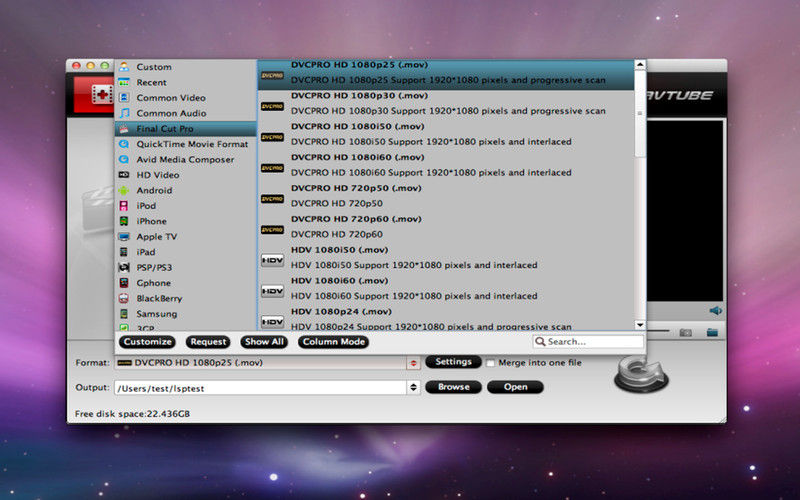Start conversion with the round convert button
Screen dimensions: 800x500
(641, 373)
